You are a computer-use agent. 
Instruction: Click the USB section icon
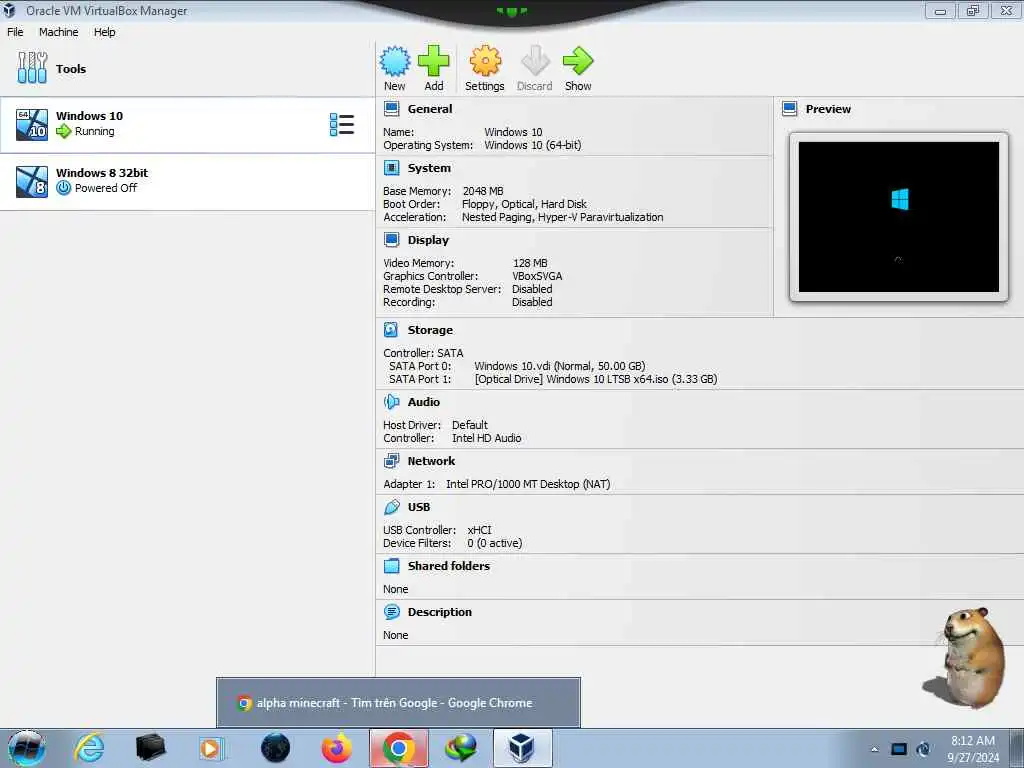(392, 507)
